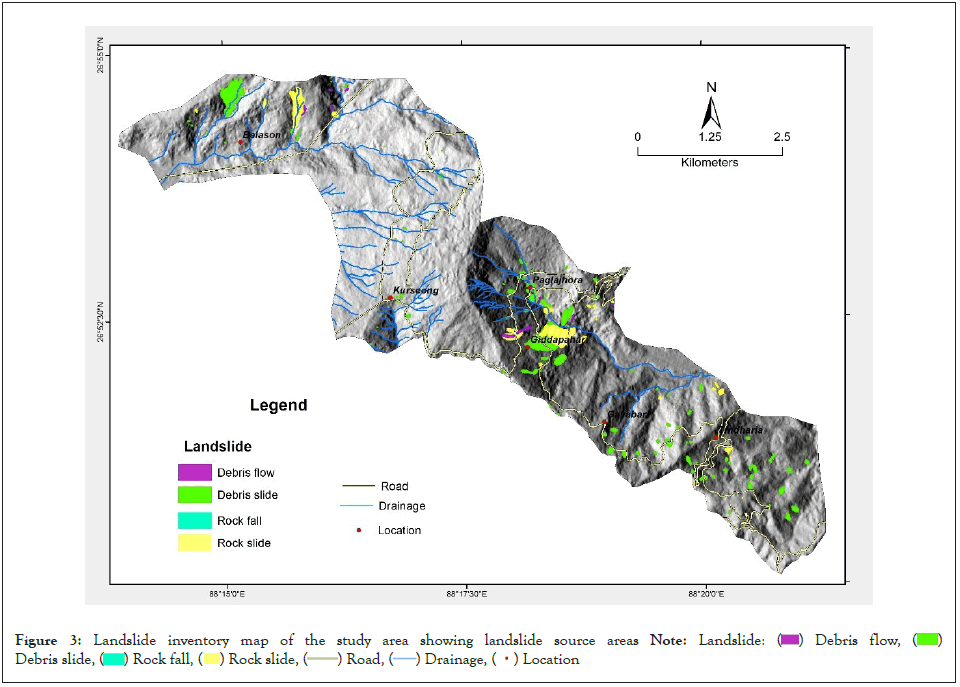Image resolution: width=960 pixels, height=687 pixels.
Task: Select the Road line symbol in legend
Action: (x=355, y=487)
